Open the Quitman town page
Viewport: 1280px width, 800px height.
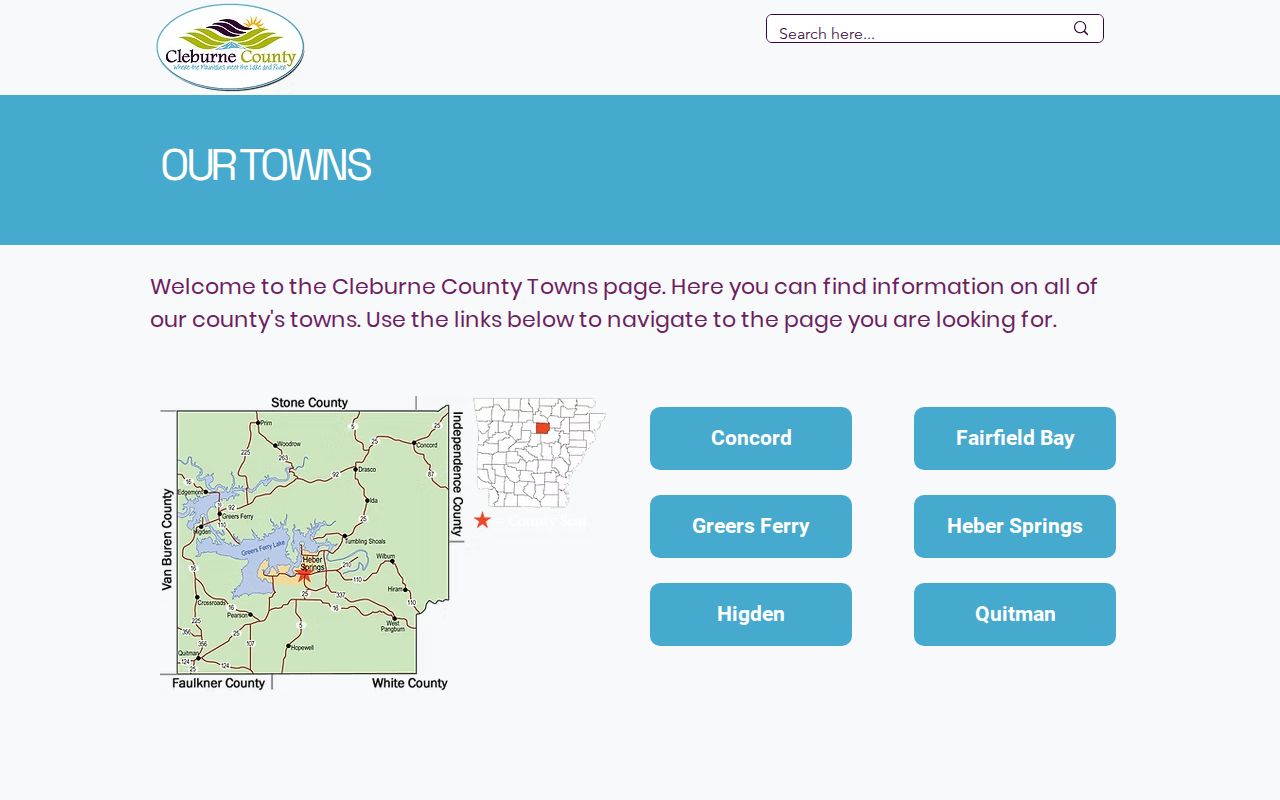(1015, 614)
